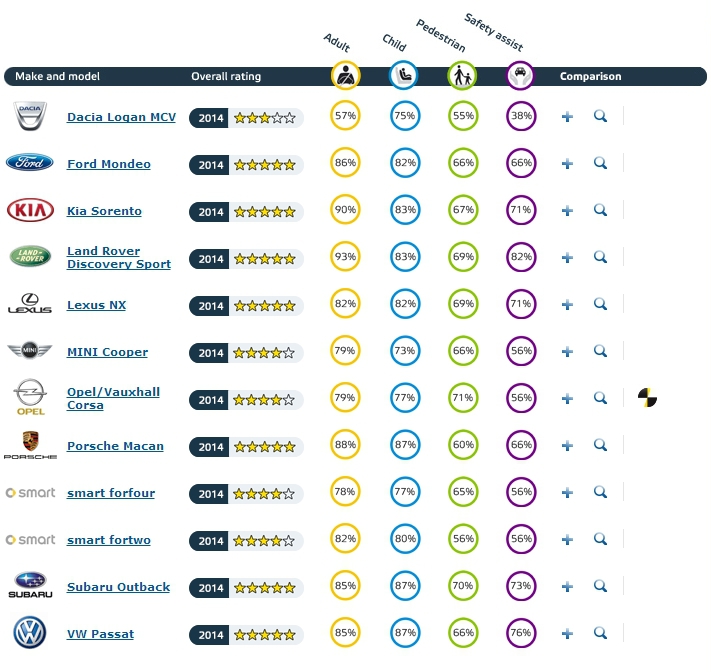Click the Comparison column header
The image size is (711, 672).
click(590, 77)
